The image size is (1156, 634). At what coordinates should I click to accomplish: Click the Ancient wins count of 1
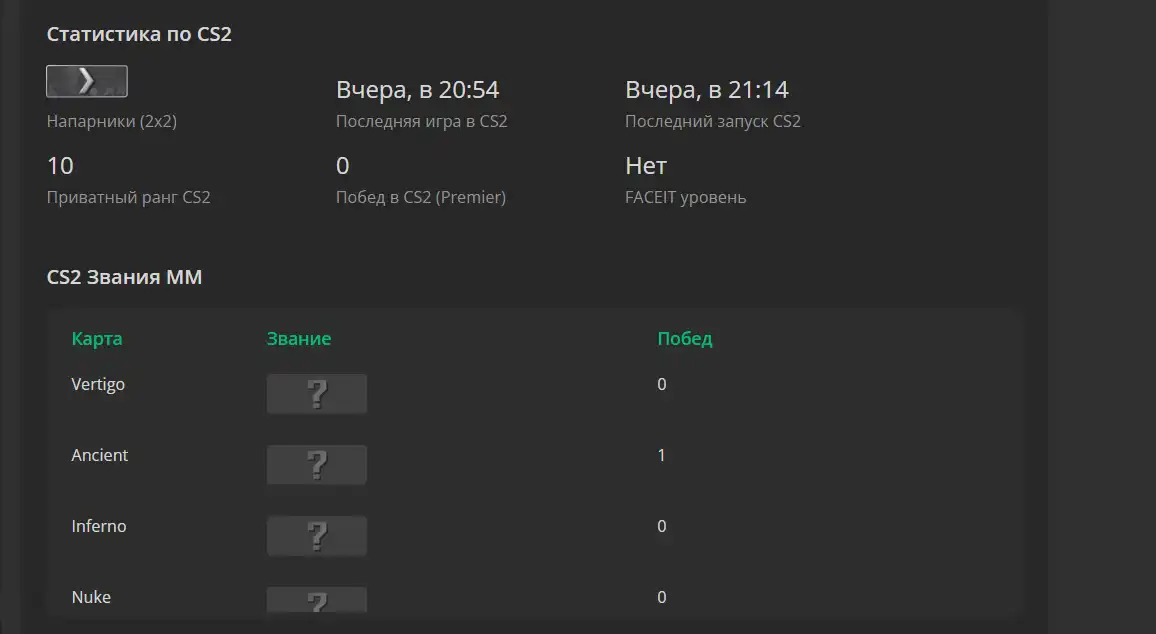[x=661, y=456]
